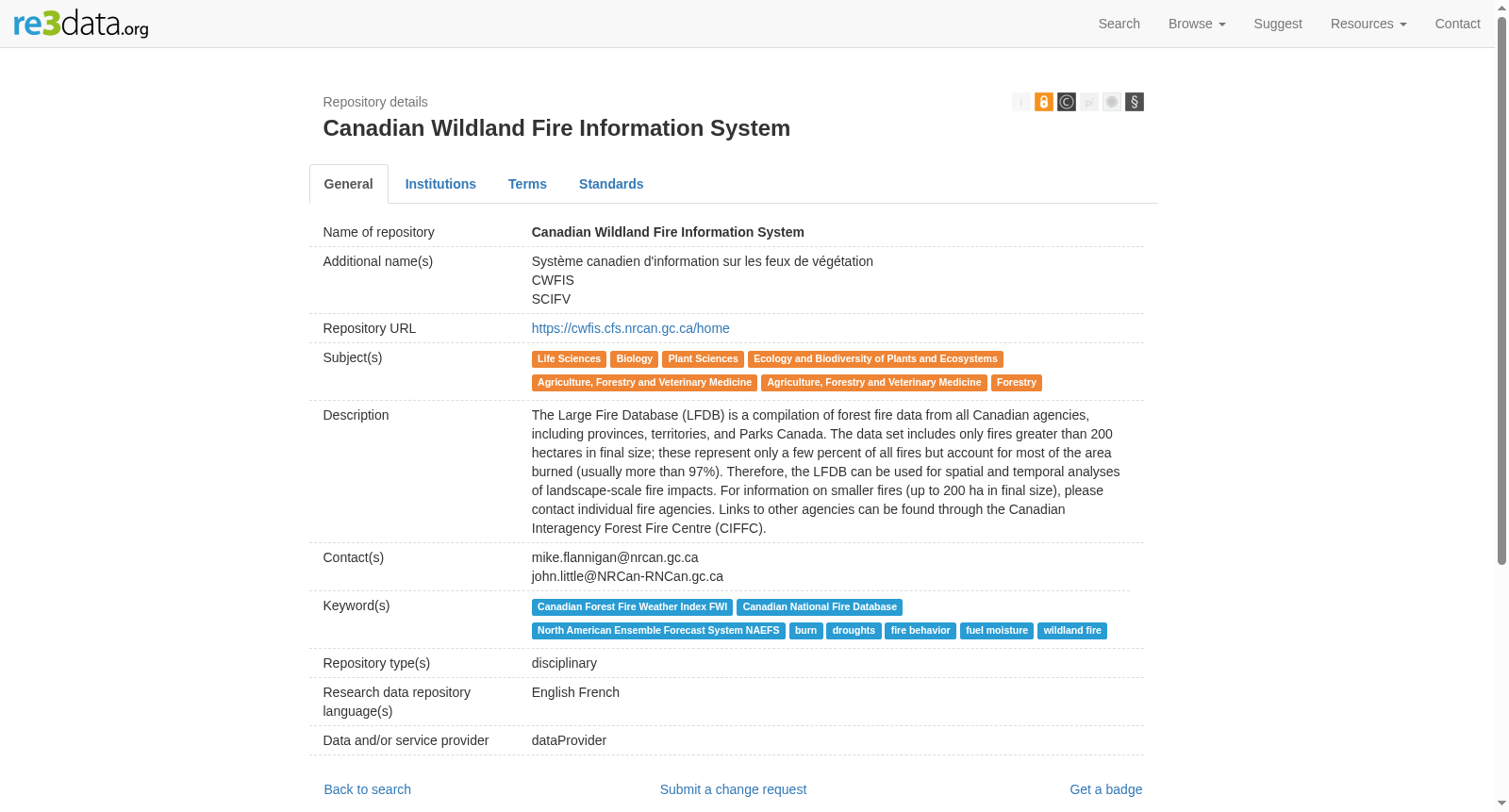
Task: Click Canadian National Fire Database keyword
Action: pyautogui.click(x=820, y=607)
